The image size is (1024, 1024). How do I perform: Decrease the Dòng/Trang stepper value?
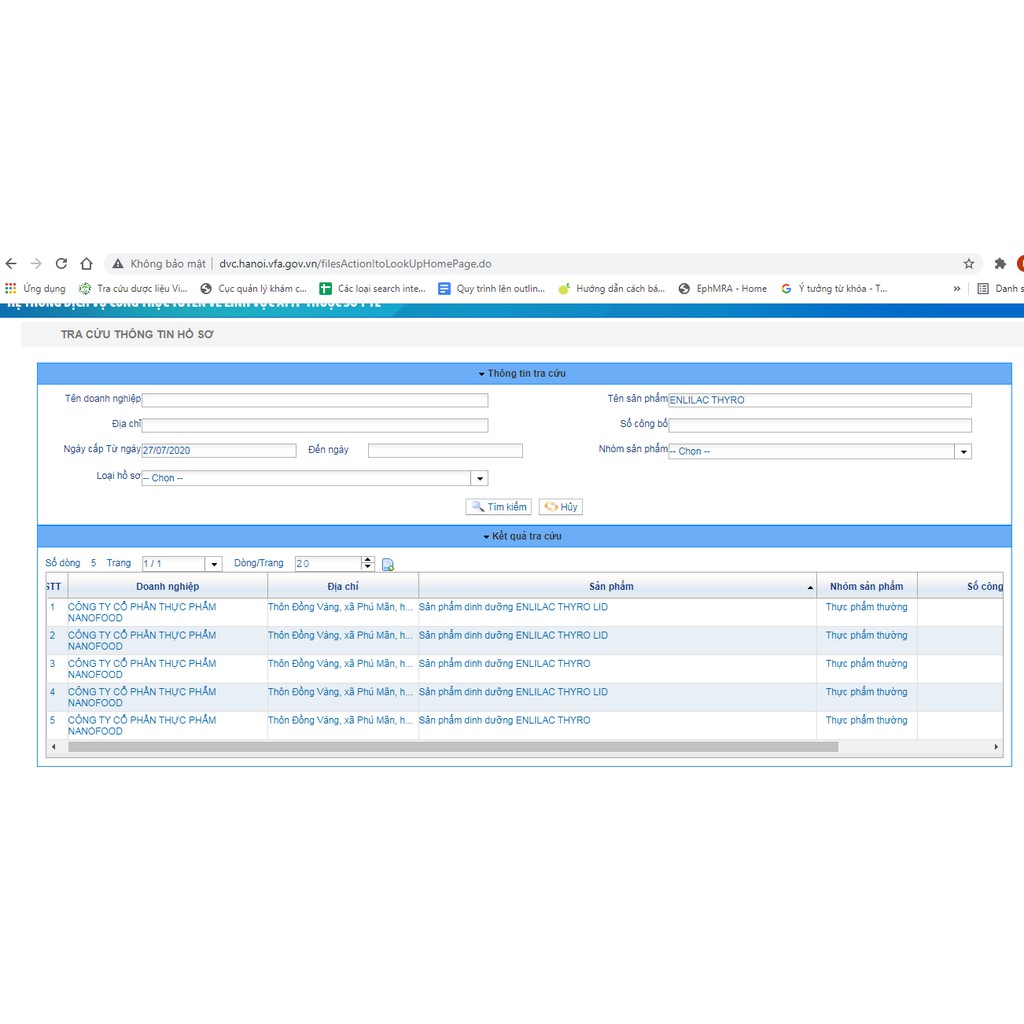pyautogui.click(x=368, y=567)
